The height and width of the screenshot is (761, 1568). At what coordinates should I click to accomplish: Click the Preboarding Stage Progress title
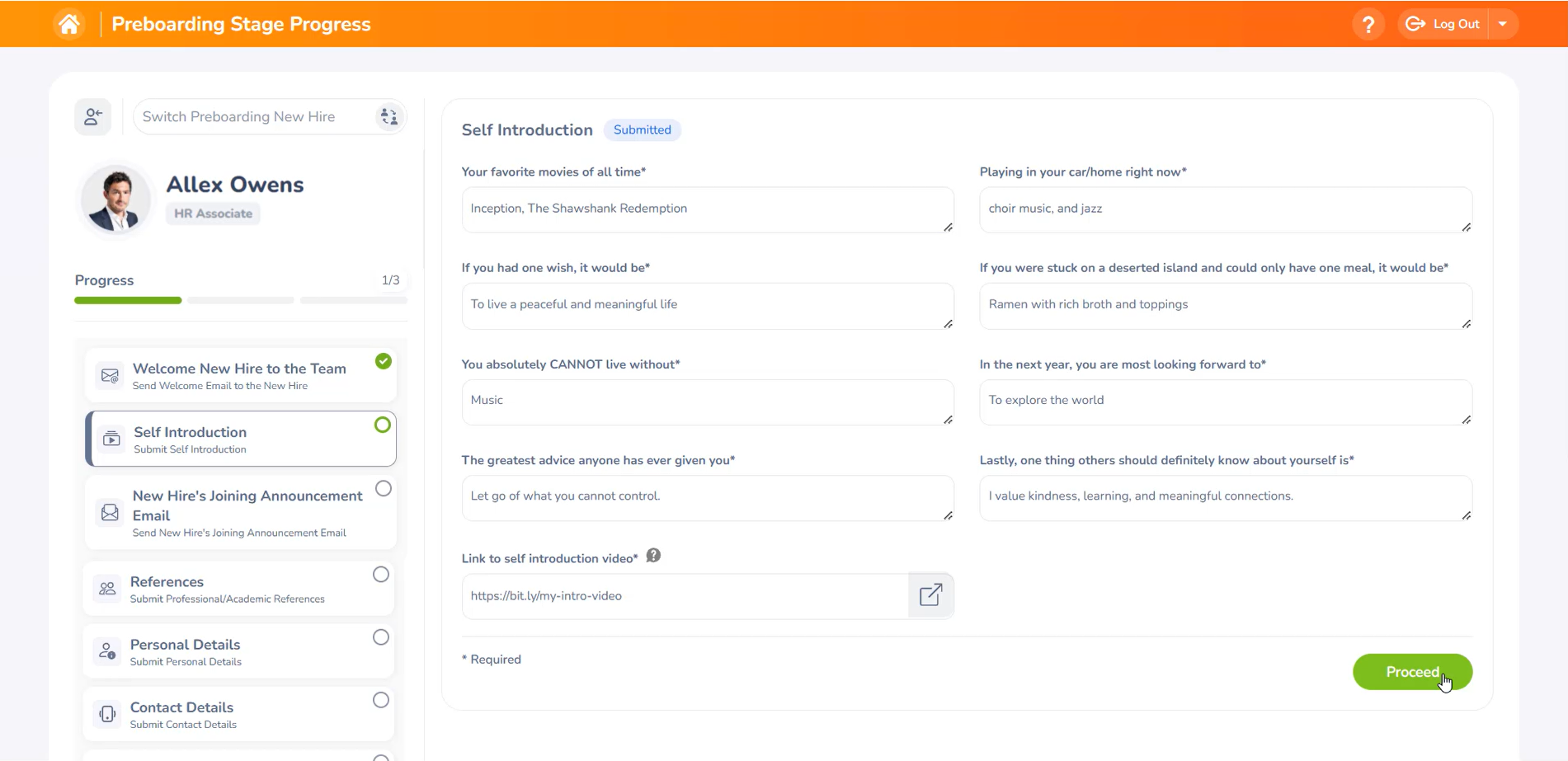[x=241, y=24]
